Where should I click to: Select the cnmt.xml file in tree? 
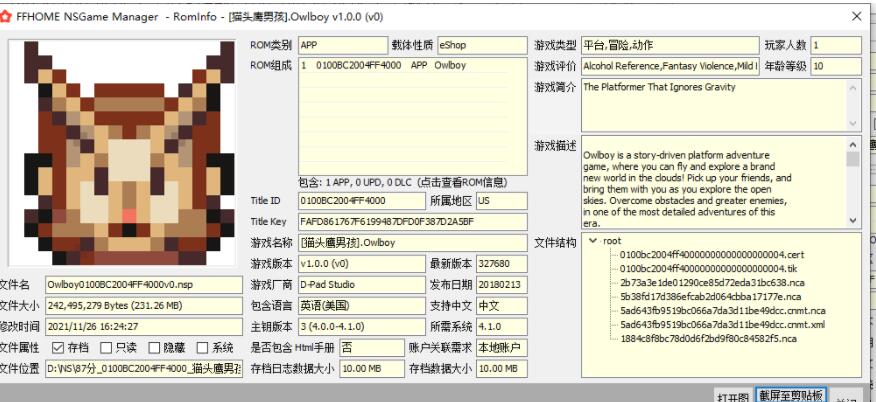[722, 324]
